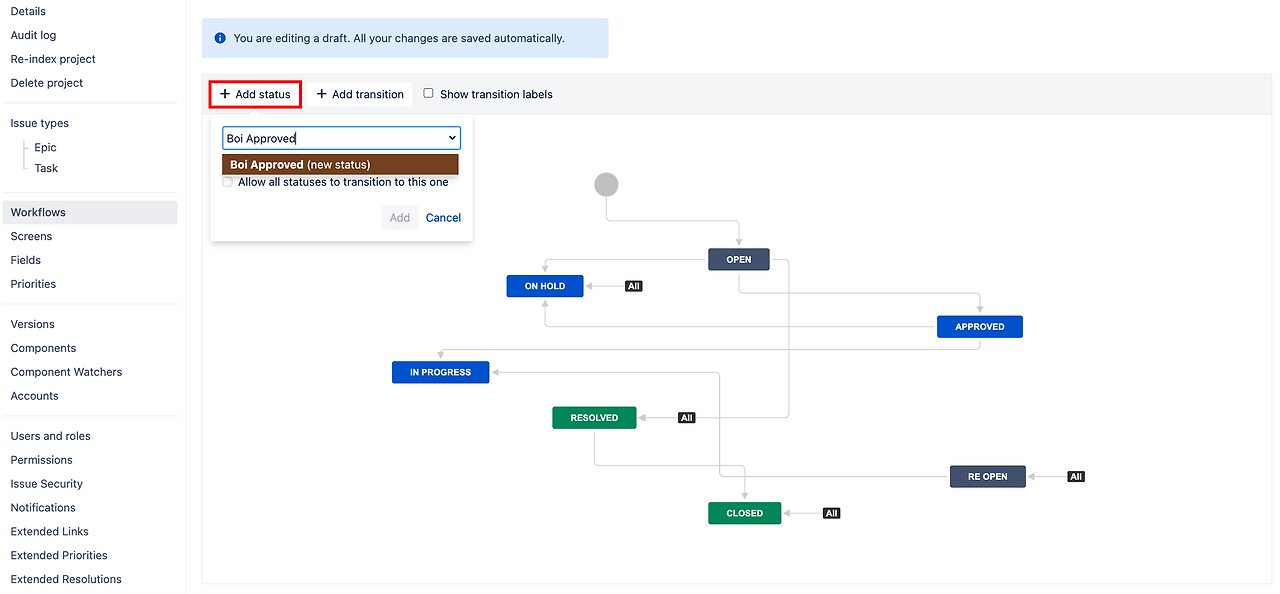Click the All badge beside RESOLVED
1280x594 pixels.
click(x=686, y=418)
